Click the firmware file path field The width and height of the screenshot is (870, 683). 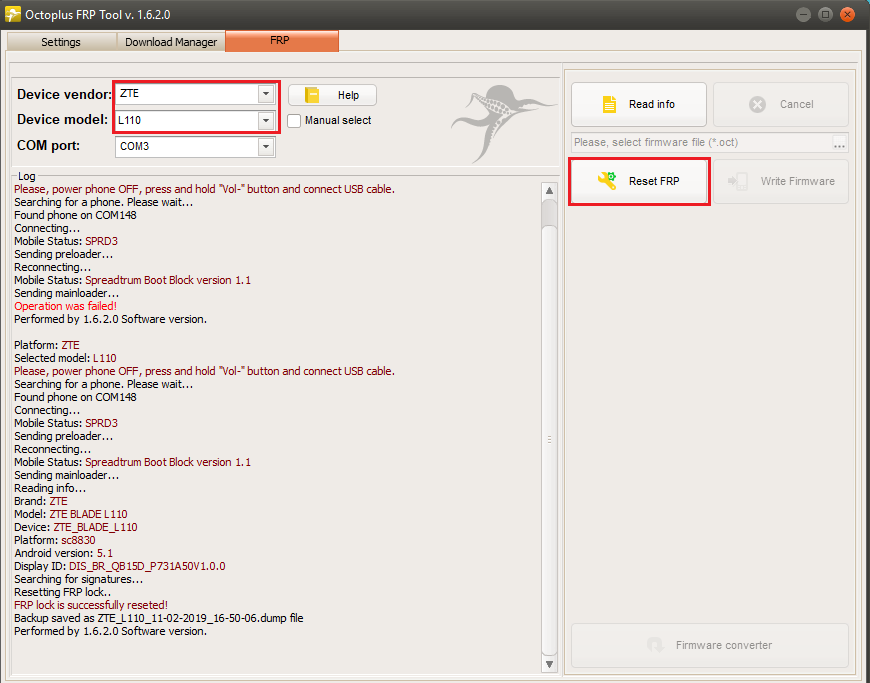pos(701,143)
